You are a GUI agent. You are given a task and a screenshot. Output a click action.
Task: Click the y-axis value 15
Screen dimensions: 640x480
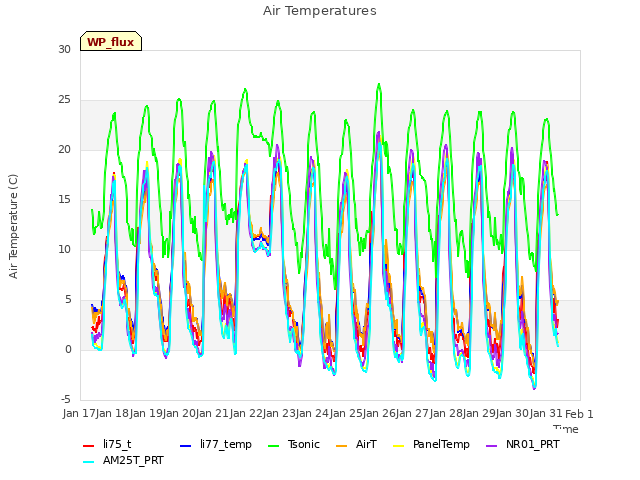click(x=64, y=200)
